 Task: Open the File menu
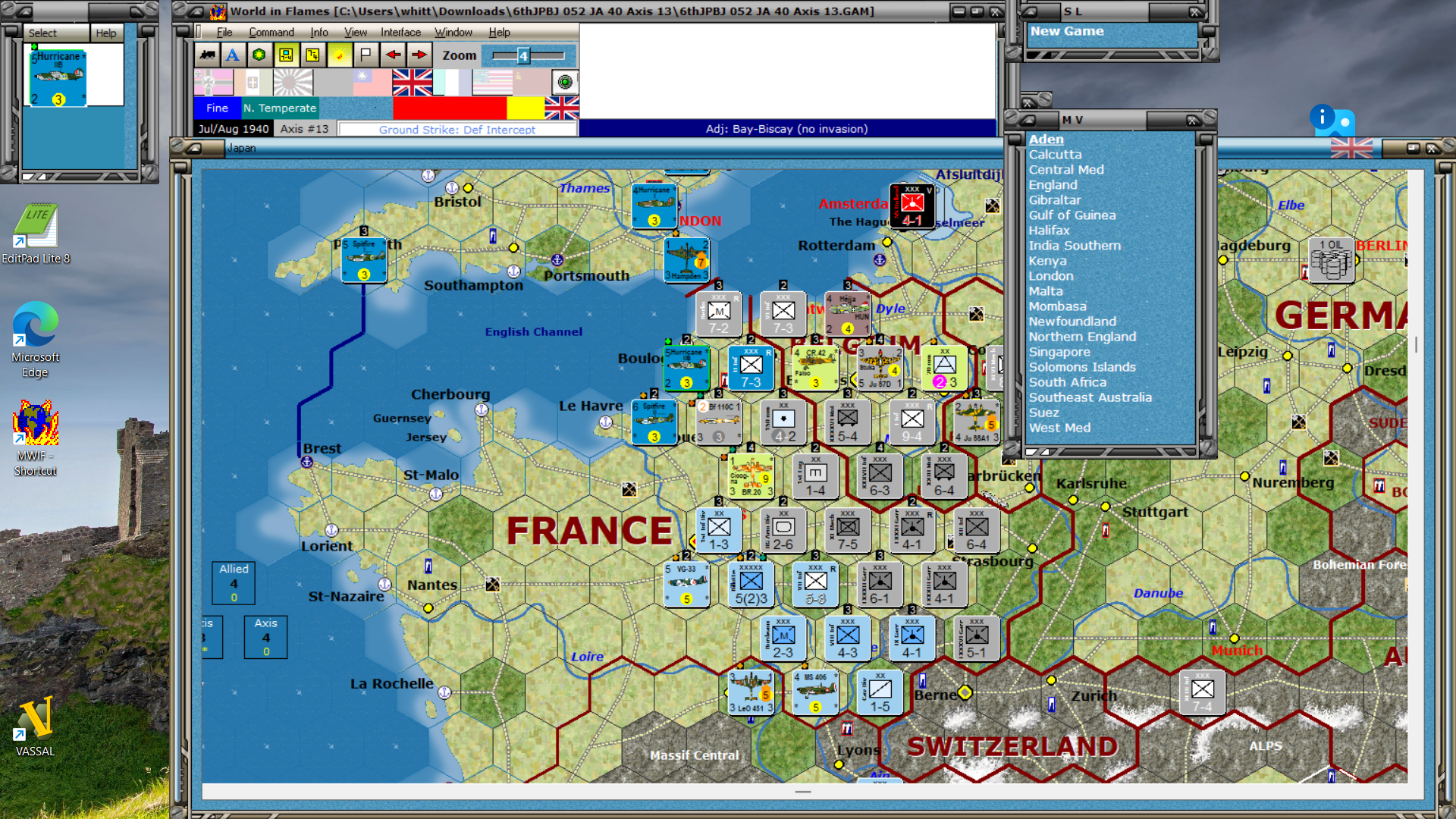pyautogui.click(x=224, y=32)
